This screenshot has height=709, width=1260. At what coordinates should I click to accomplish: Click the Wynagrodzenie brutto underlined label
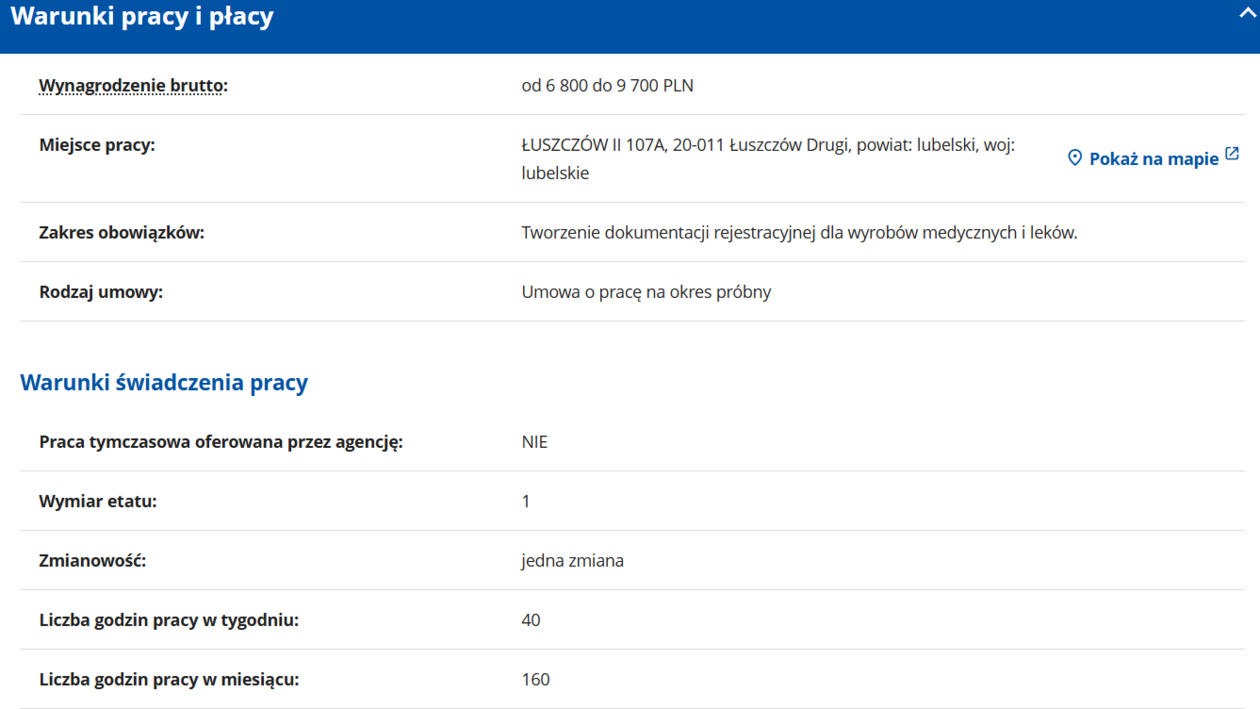(133, 86)
